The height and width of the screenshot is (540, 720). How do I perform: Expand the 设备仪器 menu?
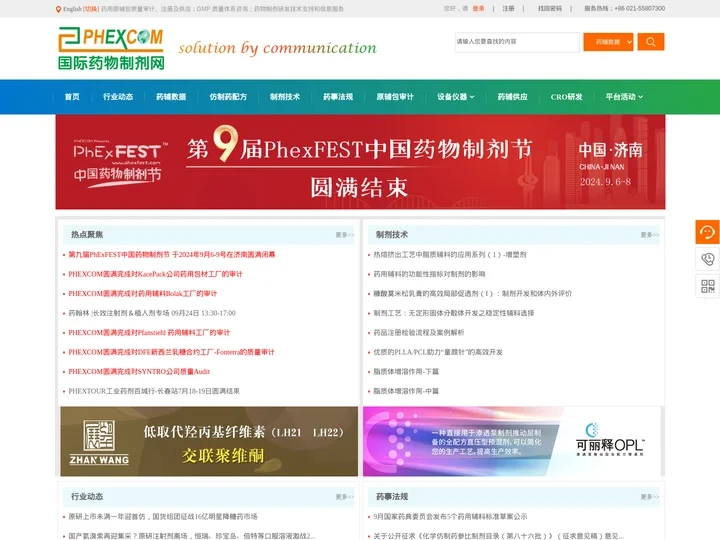456,97
